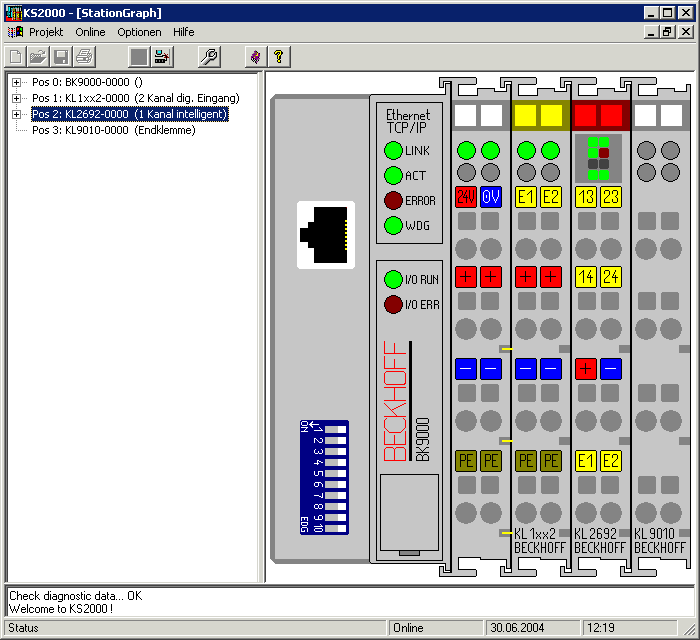Click the blue 0V terminal label

[x=491, y=197]
